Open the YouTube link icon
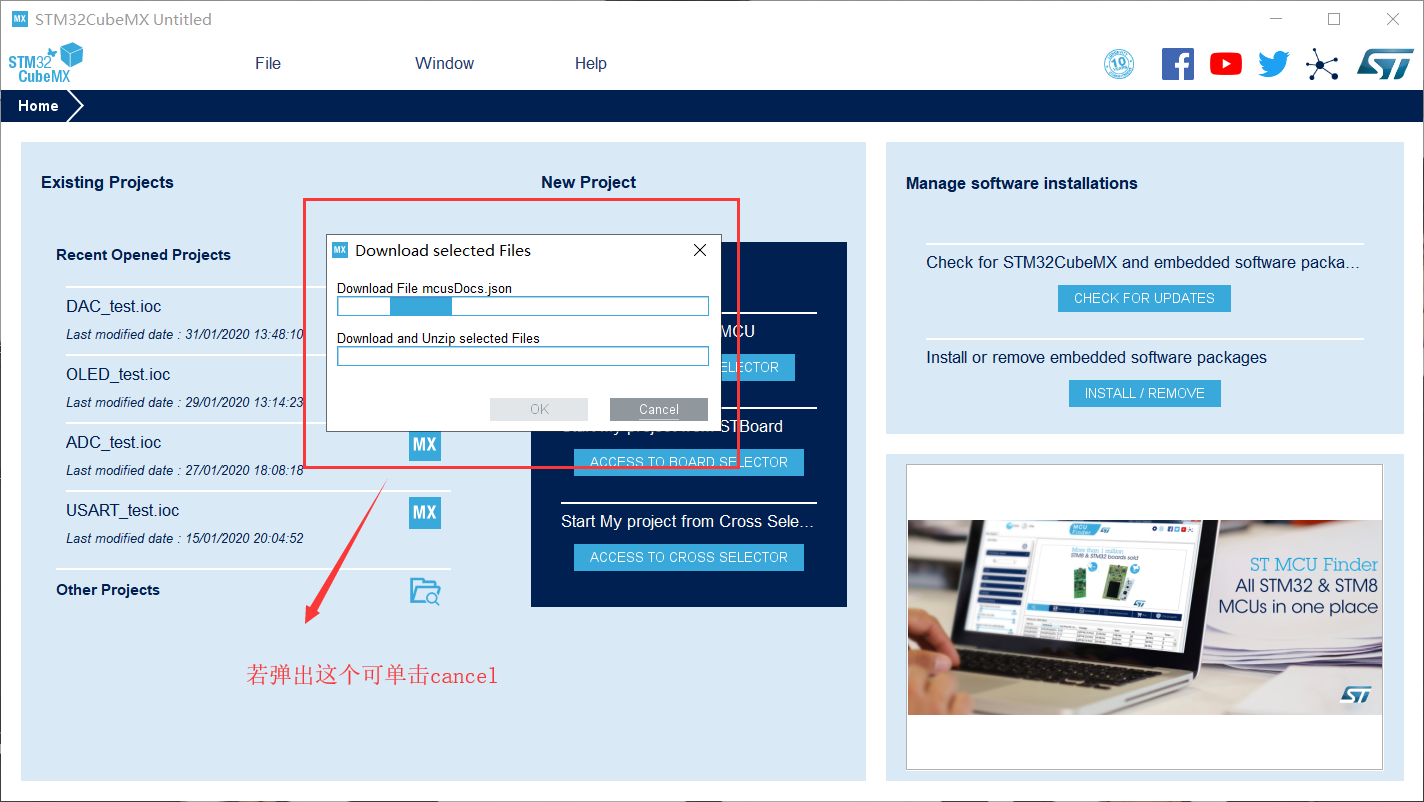This screenshot has width=1424, height=802. [1226, 64]
